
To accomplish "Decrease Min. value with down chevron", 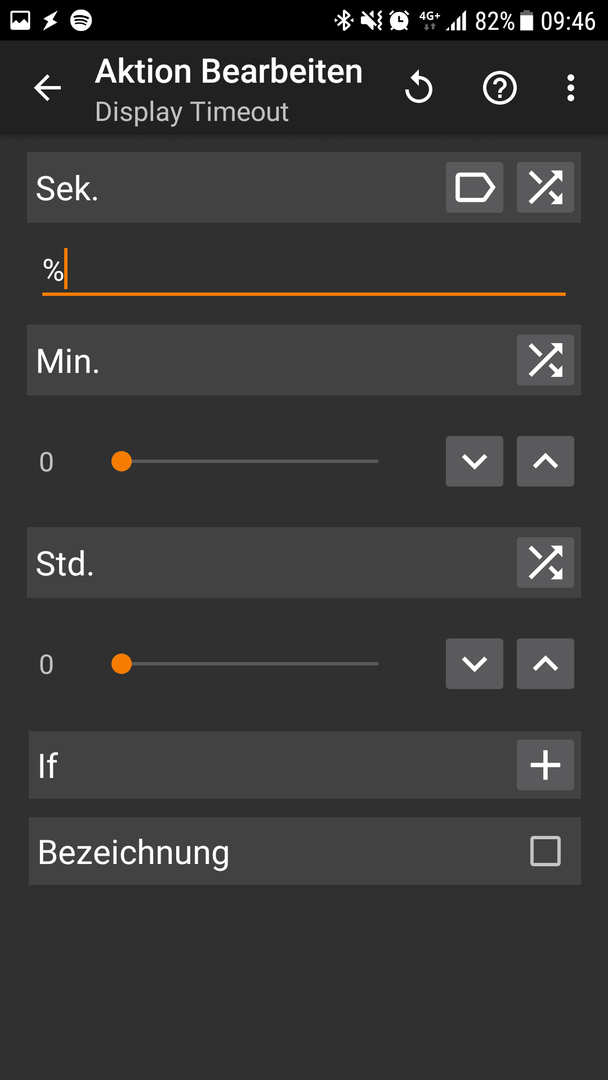I will pos(474,461).
